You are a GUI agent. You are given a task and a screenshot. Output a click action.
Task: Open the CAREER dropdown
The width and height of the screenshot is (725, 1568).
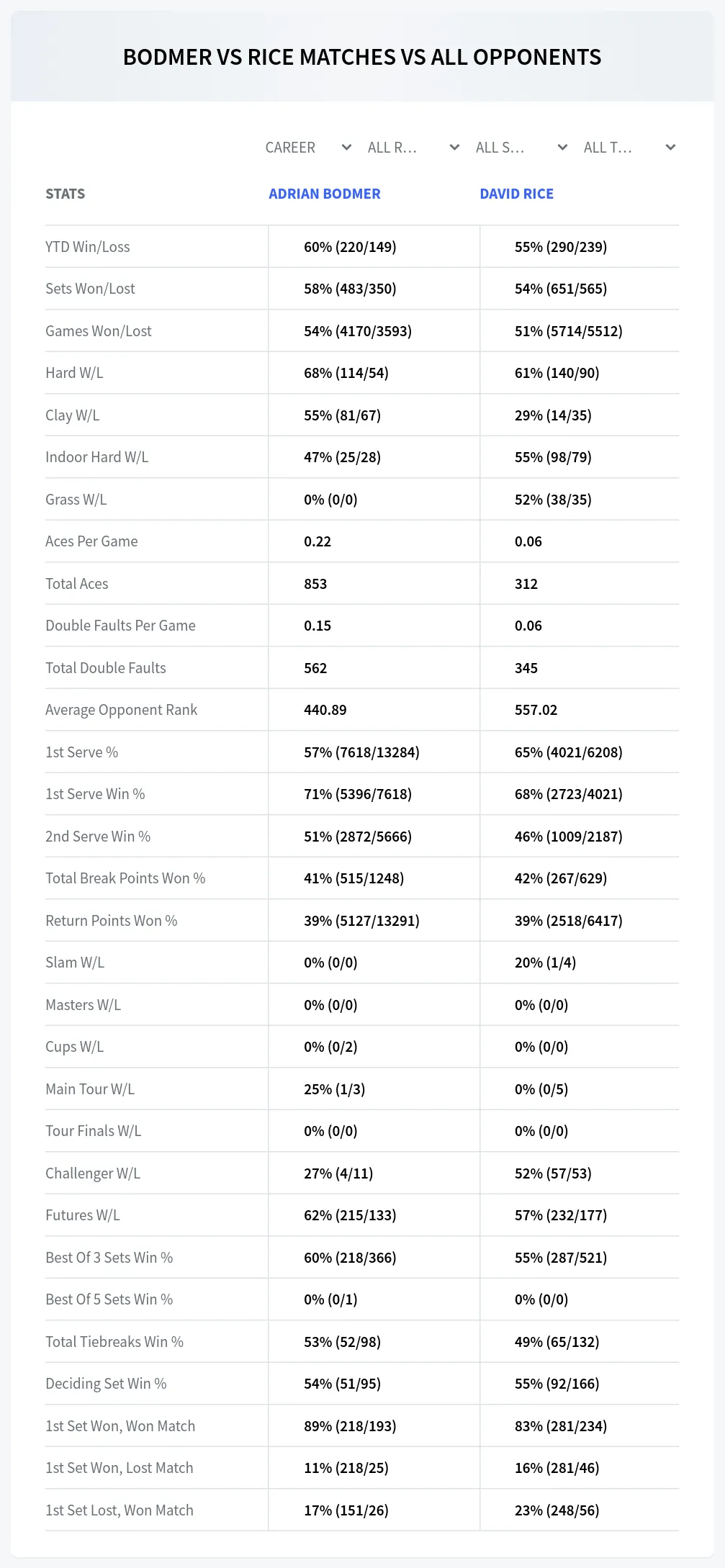point(307,148)
